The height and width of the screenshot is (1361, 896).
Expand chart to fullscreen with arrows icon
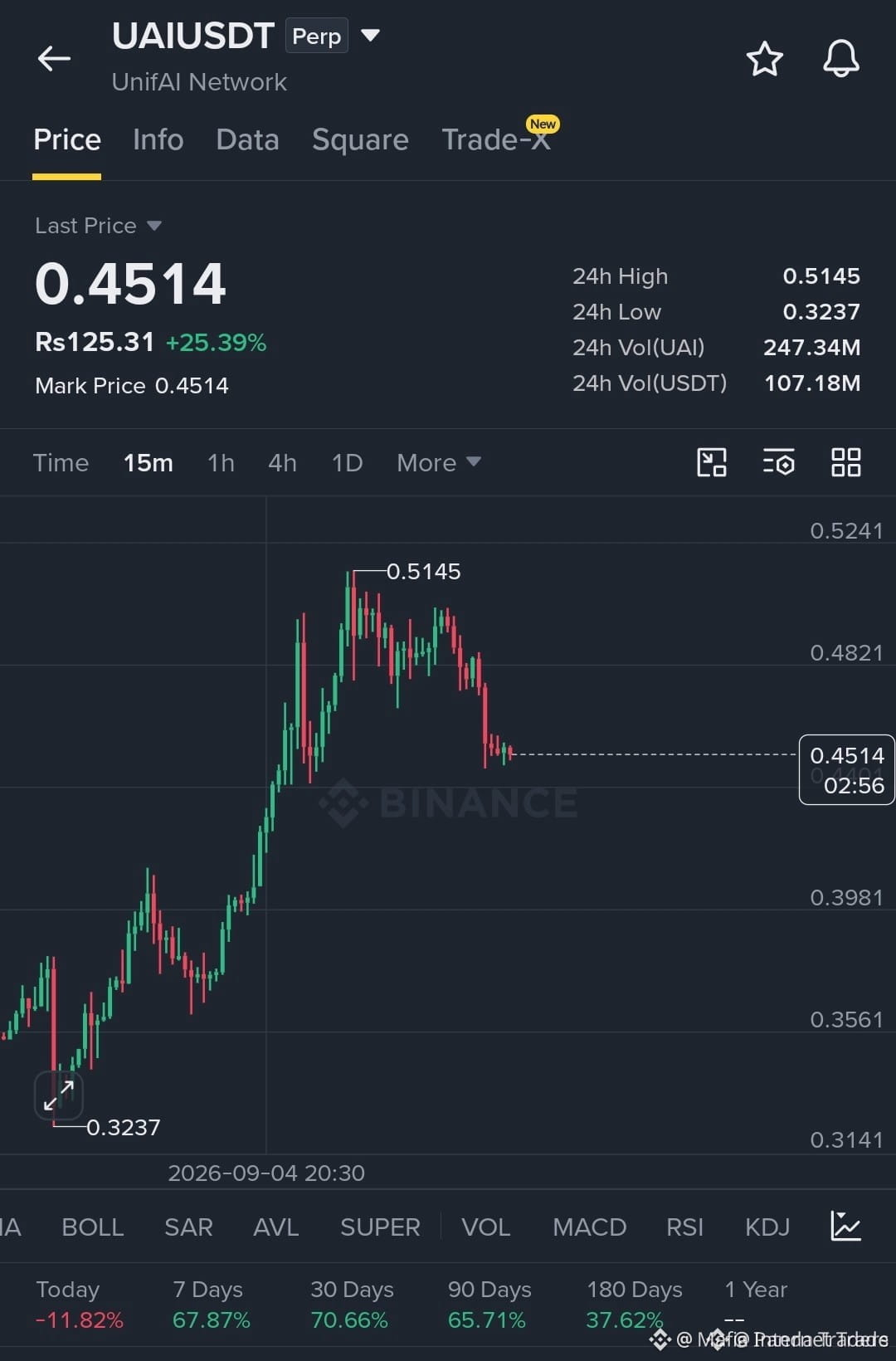(x=59, y=1095)
